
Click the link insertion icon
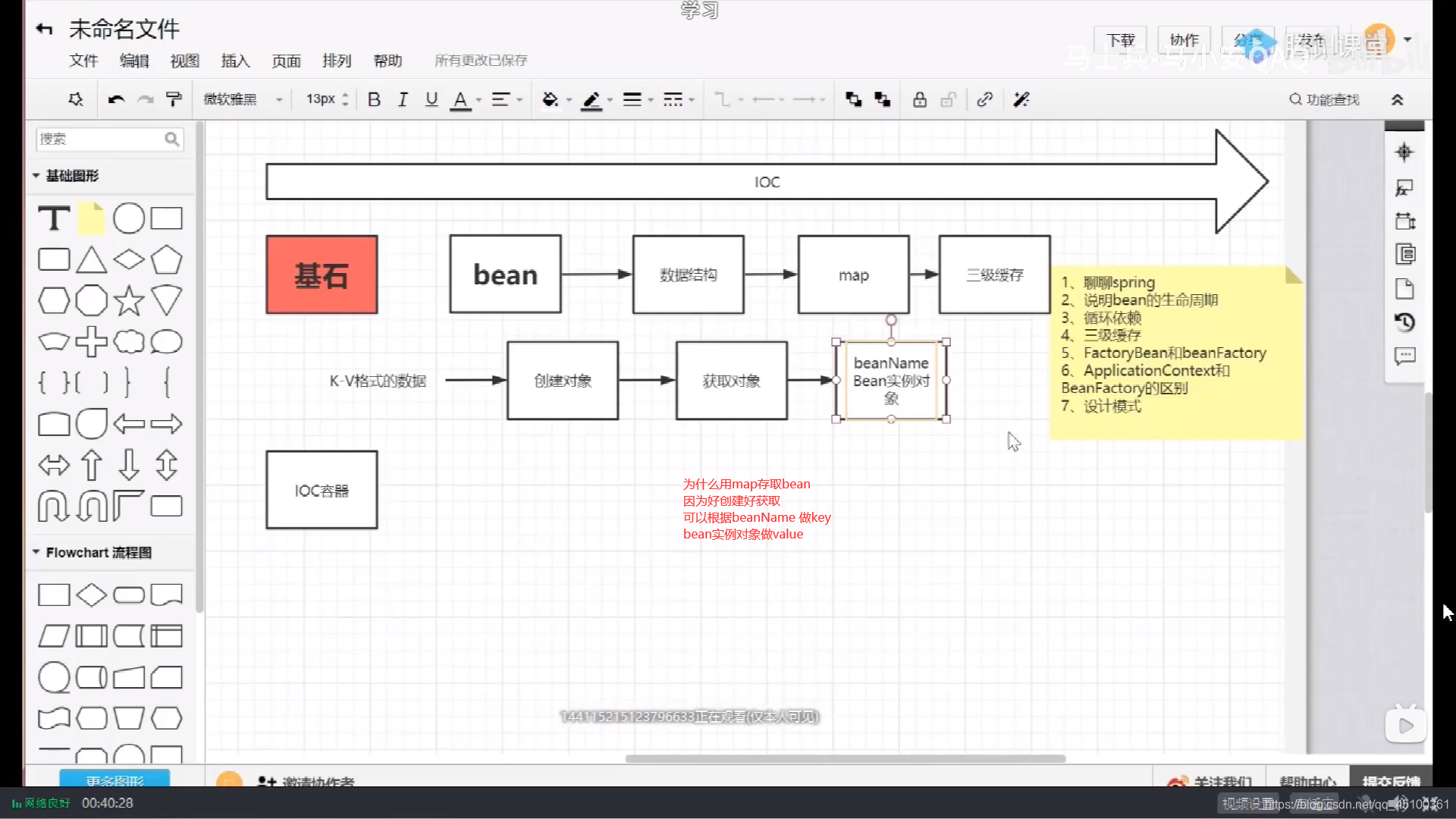coord(985,99)
